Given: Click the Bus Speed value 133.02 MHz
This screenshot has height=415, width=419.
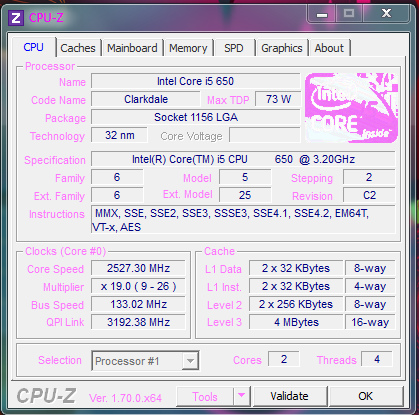Looking at the screenshot, I should point(138,304).
